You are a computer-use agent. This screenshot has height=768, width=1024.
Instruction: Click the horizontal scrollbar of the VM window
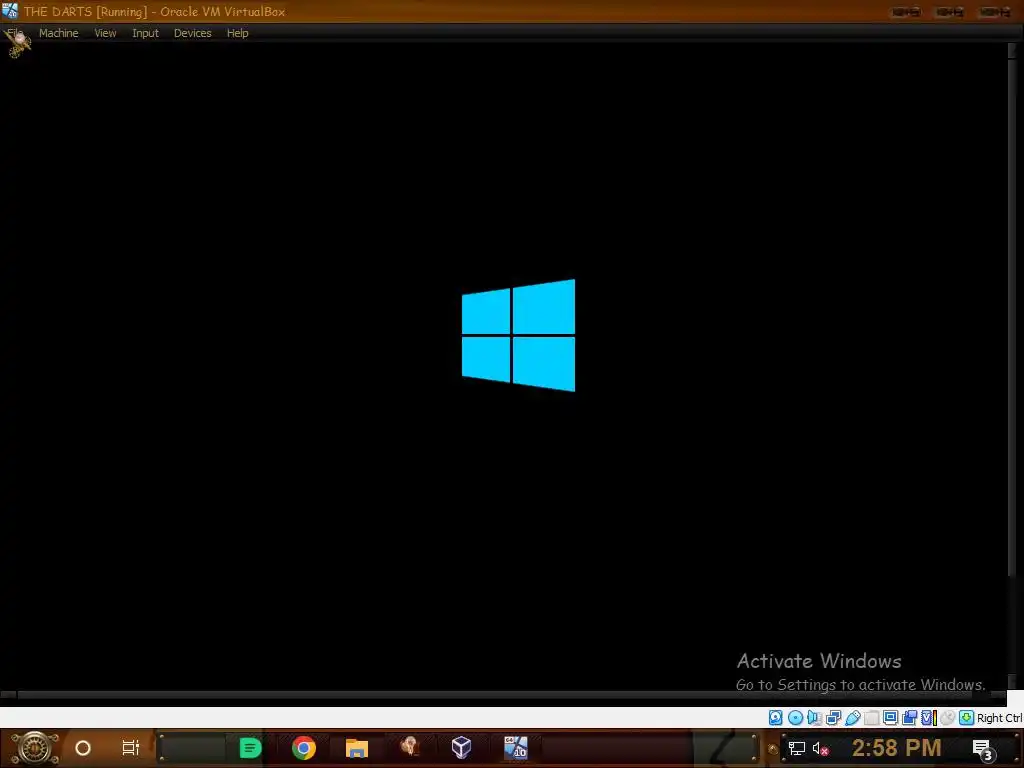pyautogui.click(x=503, y=695)
